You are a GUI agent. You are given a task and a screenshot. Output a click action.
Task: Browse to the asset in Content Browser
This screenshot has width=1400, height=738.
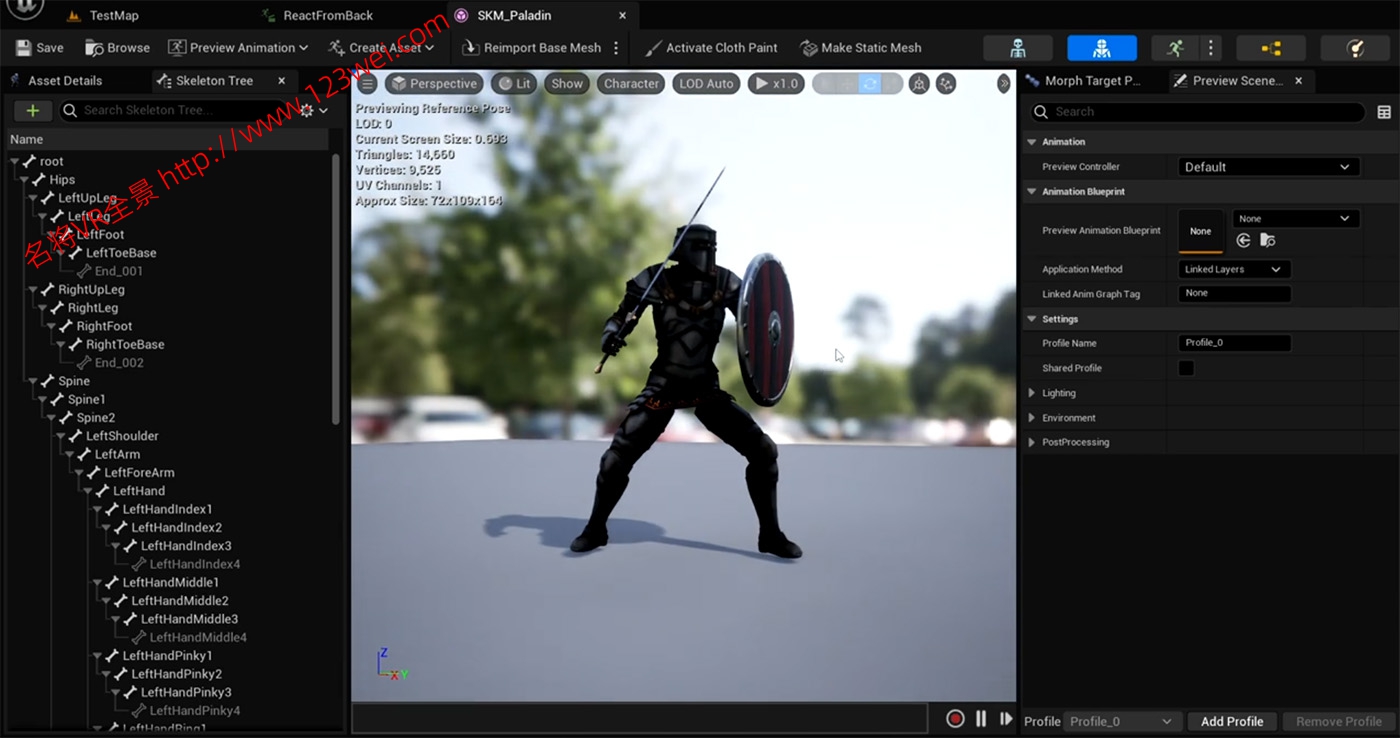coord(118,48)
